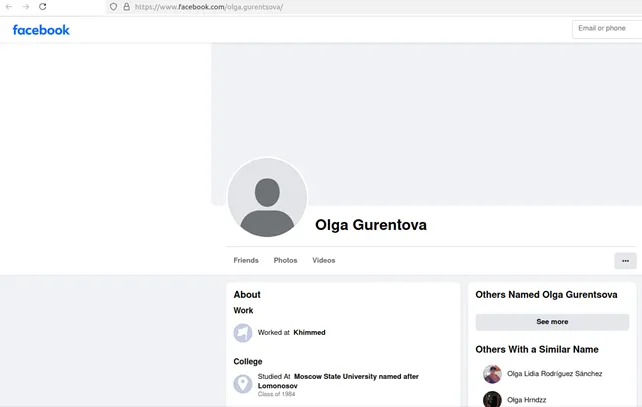
Task: Open the Friends tab
Action: coord(246,260)
